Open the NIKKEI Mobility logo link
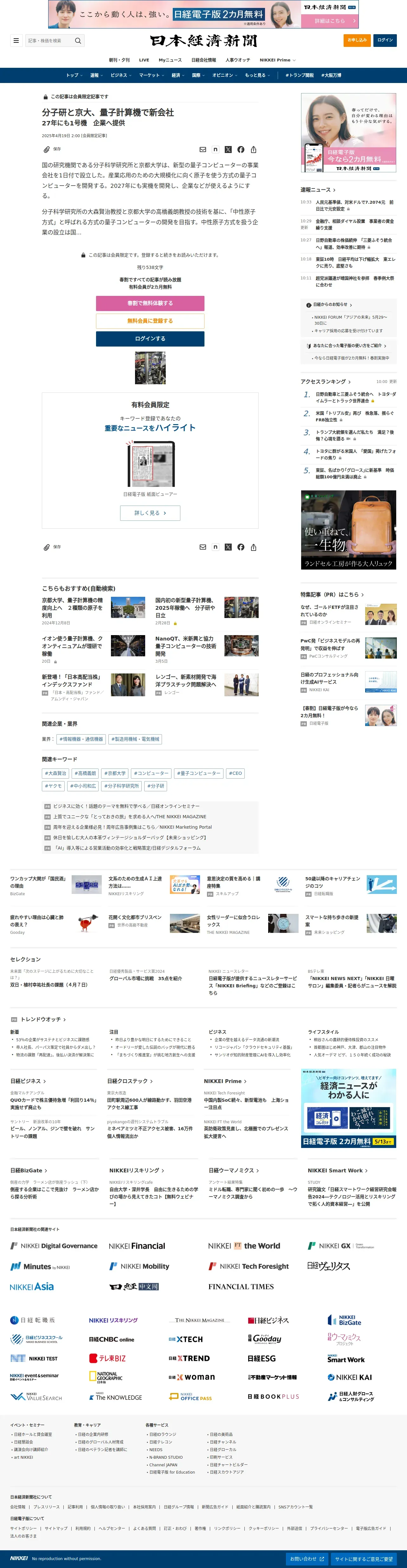407x1568 pixels. coord(139,1266)
